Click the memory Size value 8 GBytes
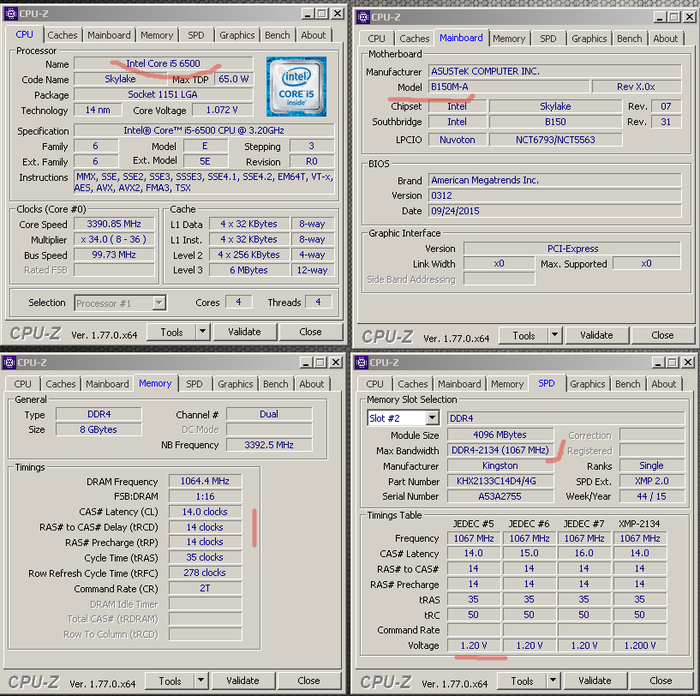This screenshot has height=696, width=700. [99, 429]
